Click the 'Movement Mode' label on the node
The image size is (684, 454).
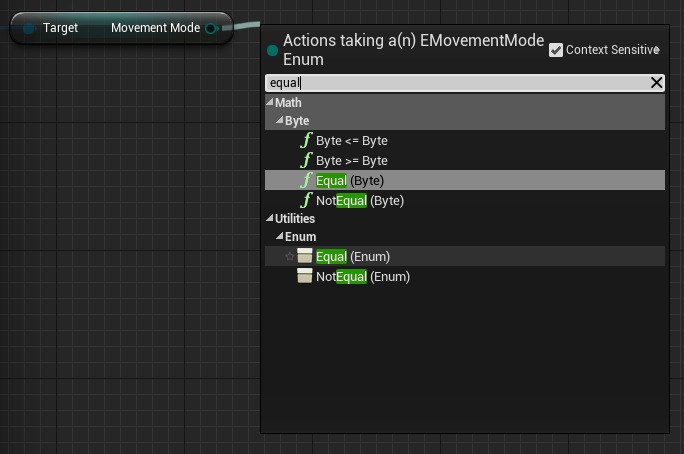[x=156, y=28]
